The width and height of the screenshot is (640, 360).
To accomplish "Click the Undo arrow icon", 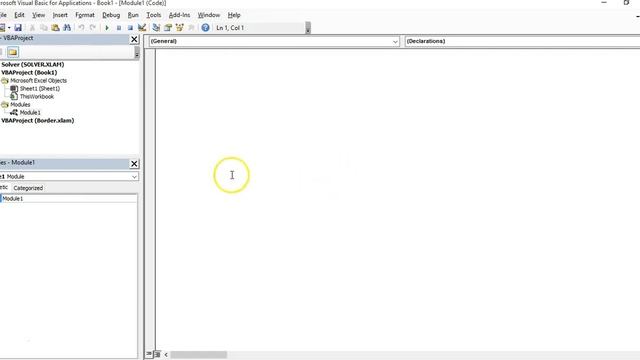I will (x=81, y=28).
